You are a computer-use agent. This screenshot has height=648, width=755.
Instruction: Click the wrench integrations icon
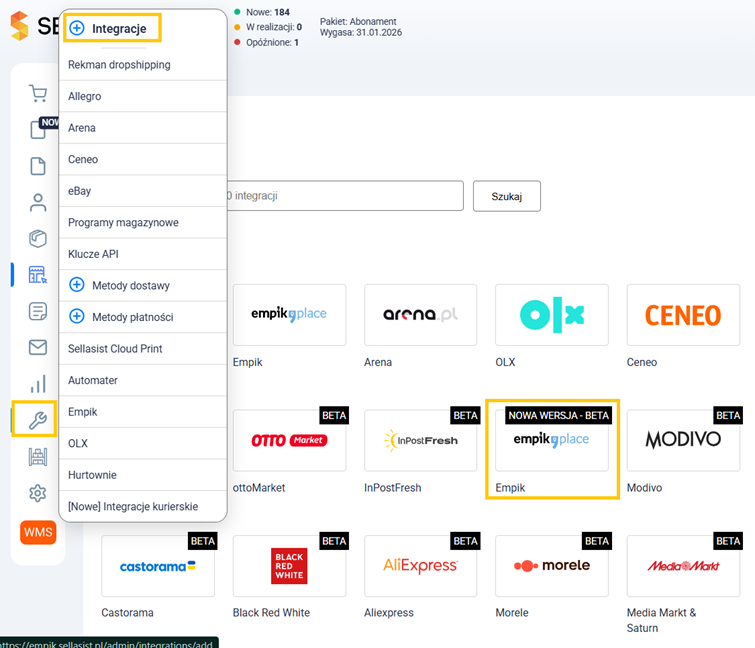38,420
